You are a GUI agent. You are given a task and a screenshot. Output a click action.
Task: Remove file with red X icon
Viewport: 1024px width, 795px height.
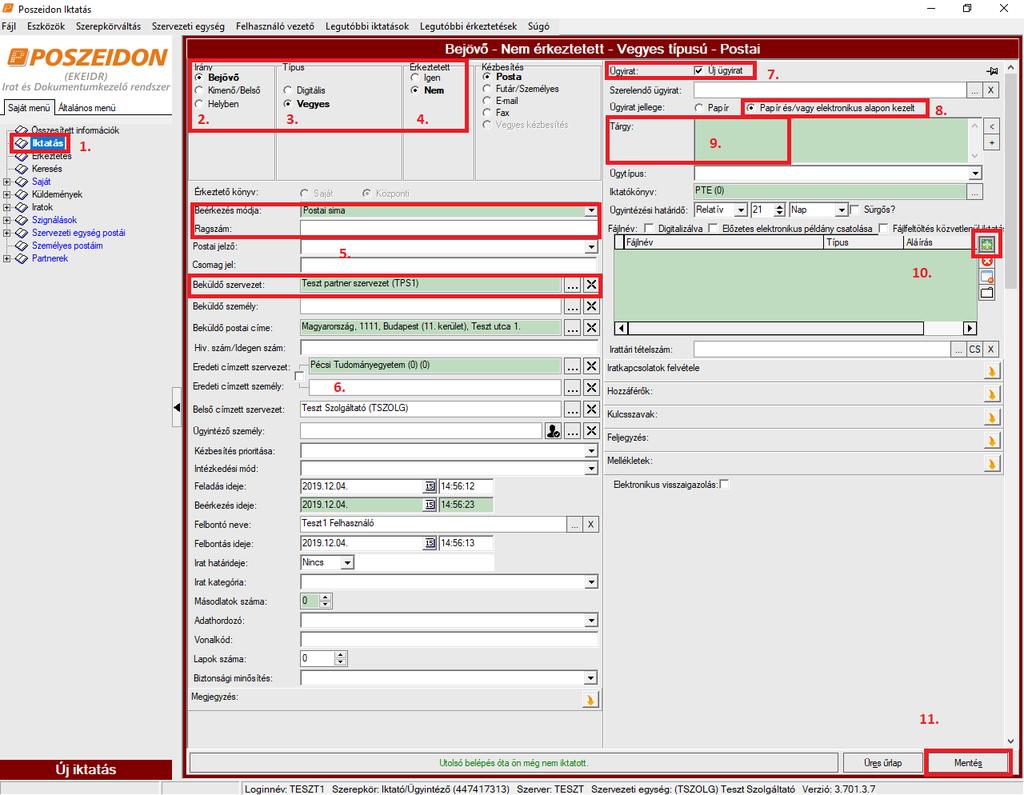click(x=987, y=261)
